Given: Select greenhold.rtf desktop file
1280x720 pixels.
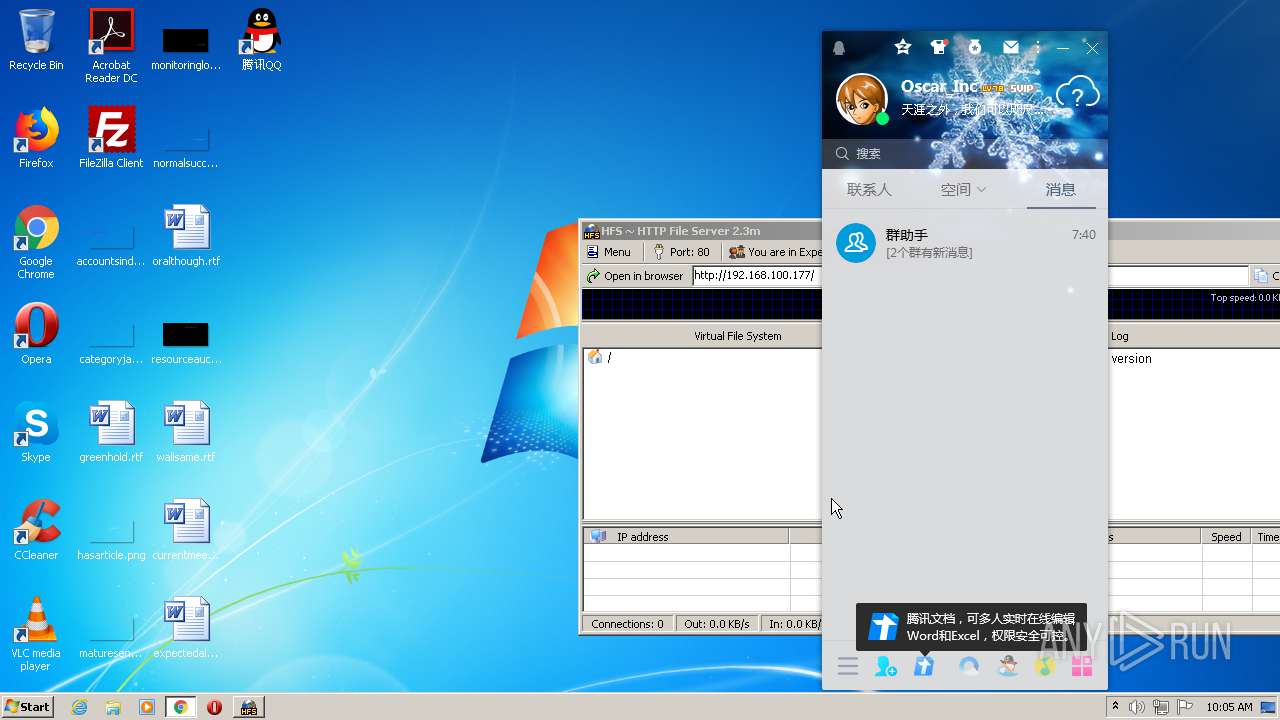Looking at the screenshot, I should coord(111,433).
